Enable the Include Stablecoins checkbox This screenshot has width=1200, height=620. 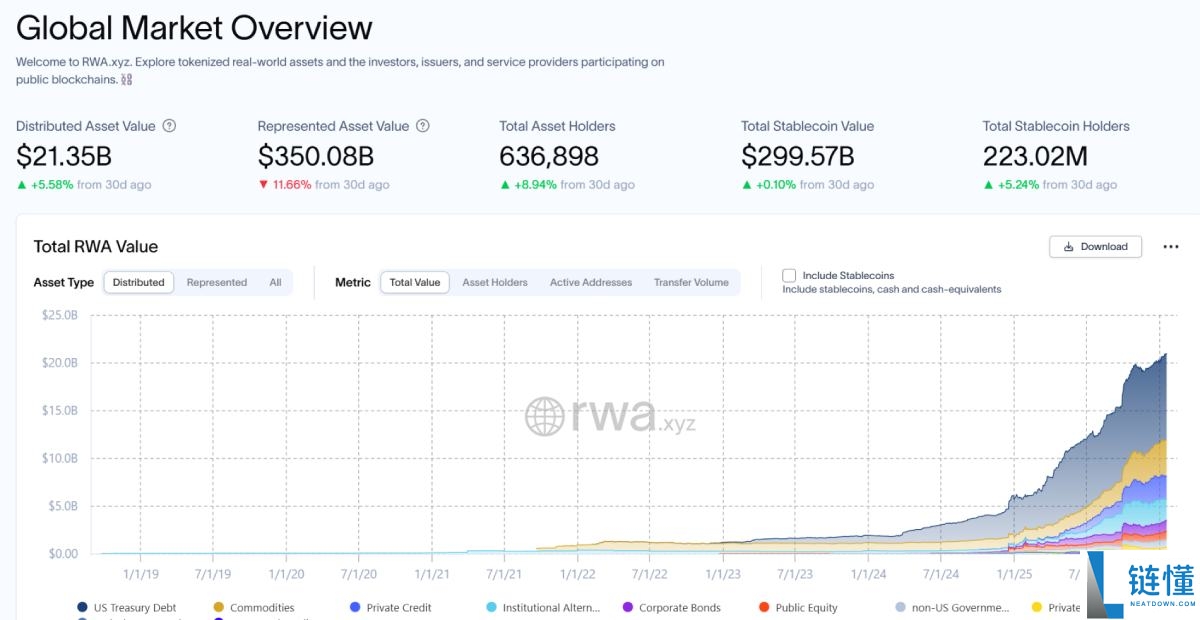[789, 275]
